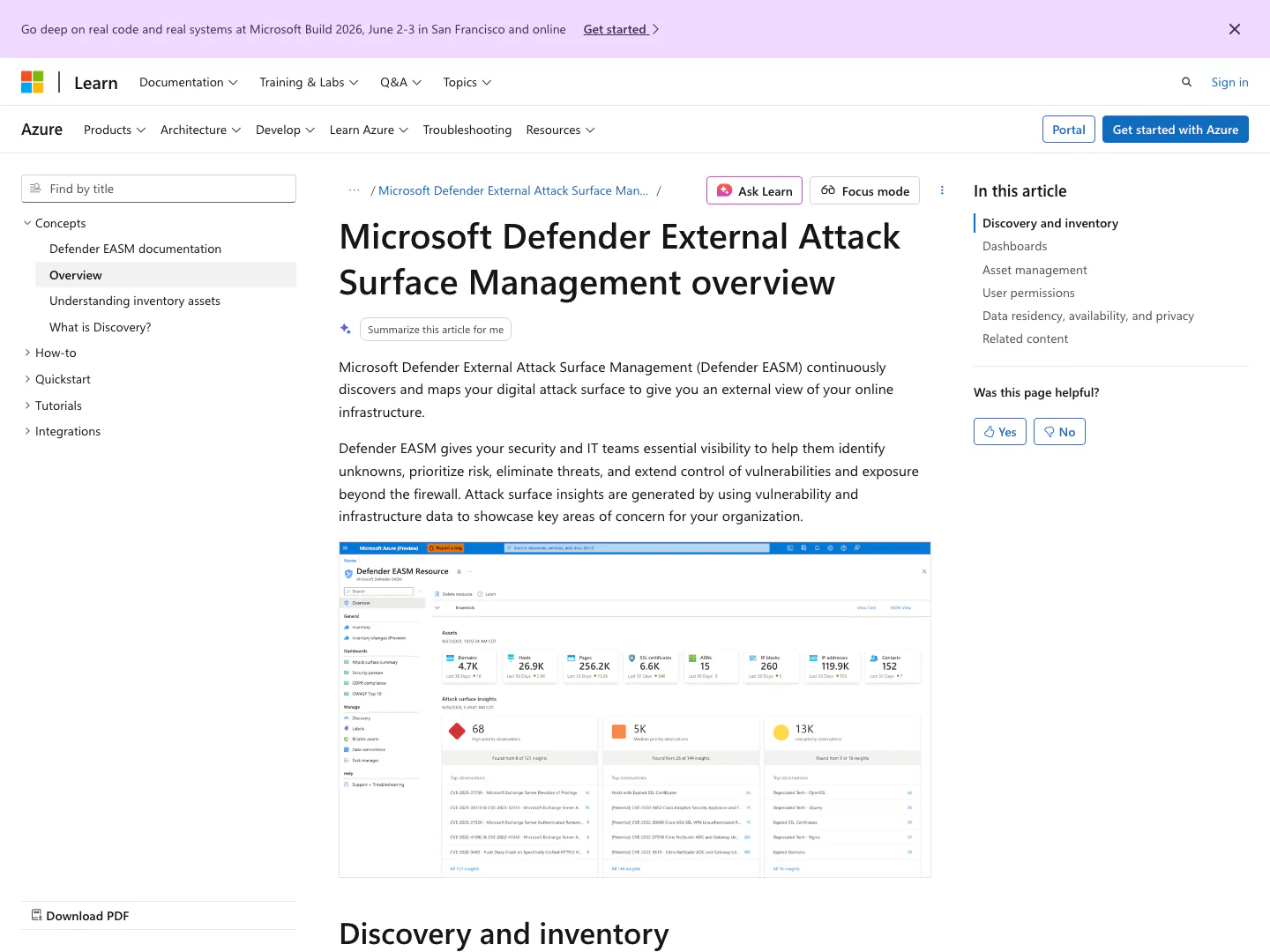Viewport: 1270px width, 952px height.
Task: Click the Microsoft logo icon
Action: [33, 82]
